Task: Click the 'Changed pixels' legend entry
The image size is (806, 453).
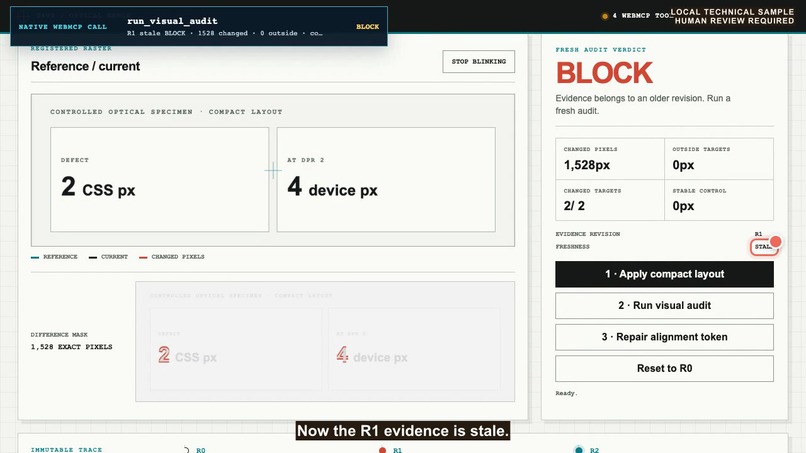Action: click(x=172, y=257)
